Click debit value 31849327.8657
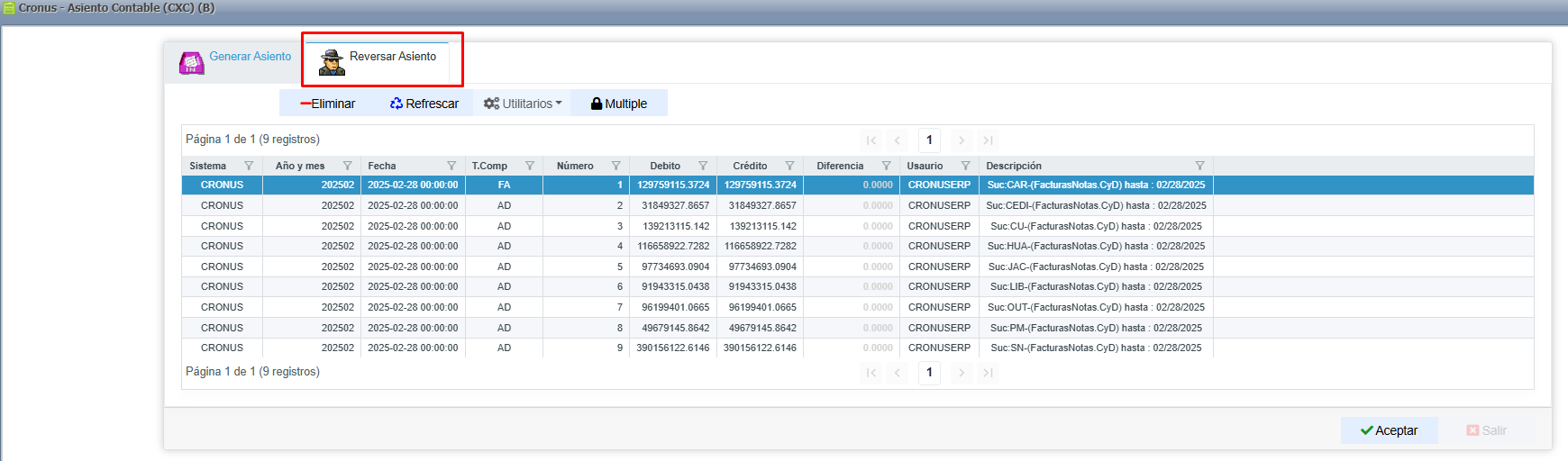 click(x=675, y=205)
